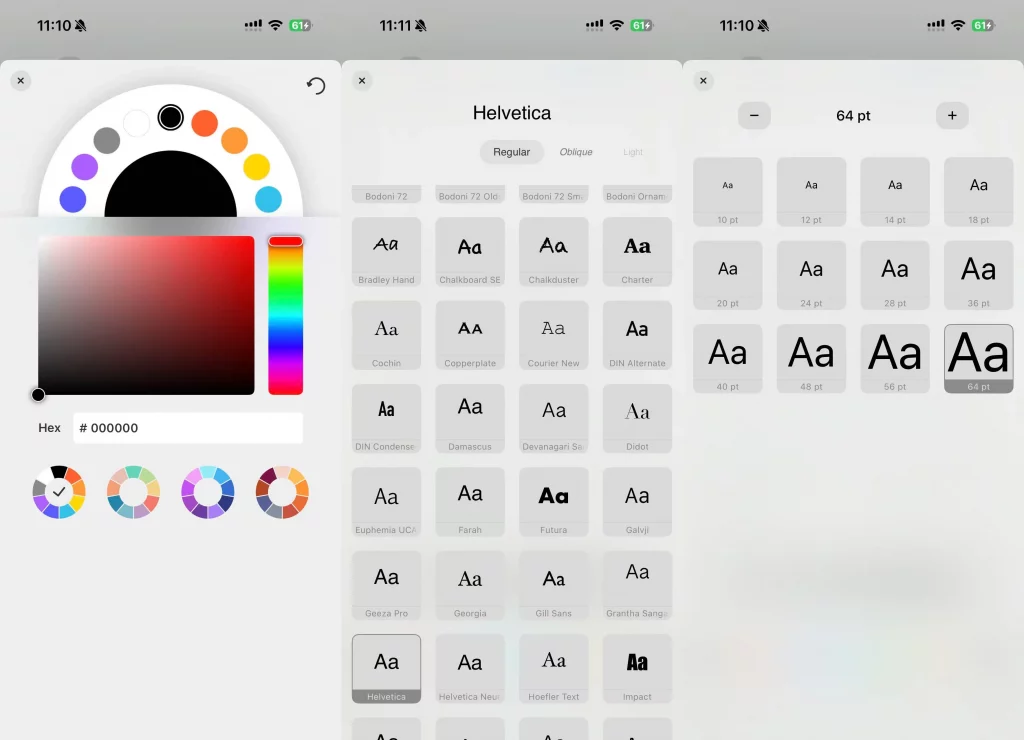Click the Hex color input field
The width and height of the screenshot is (1024, 740).
click(x=188, y=428)
